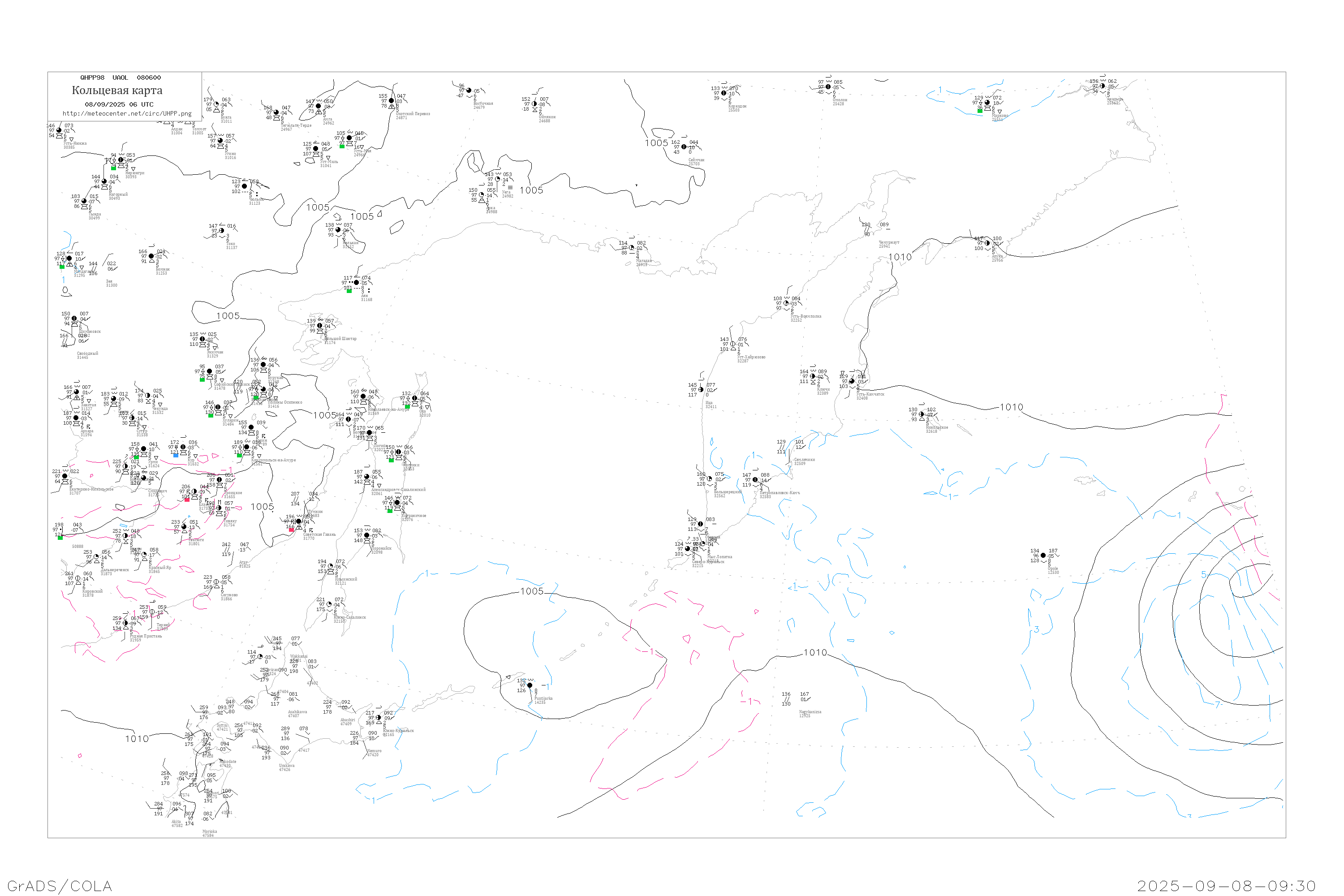Image resolution: width=1344 pixels, height=896 pixels.
Task: Click the Охотский Перевоз station circle marker
Action: [392, 100]
